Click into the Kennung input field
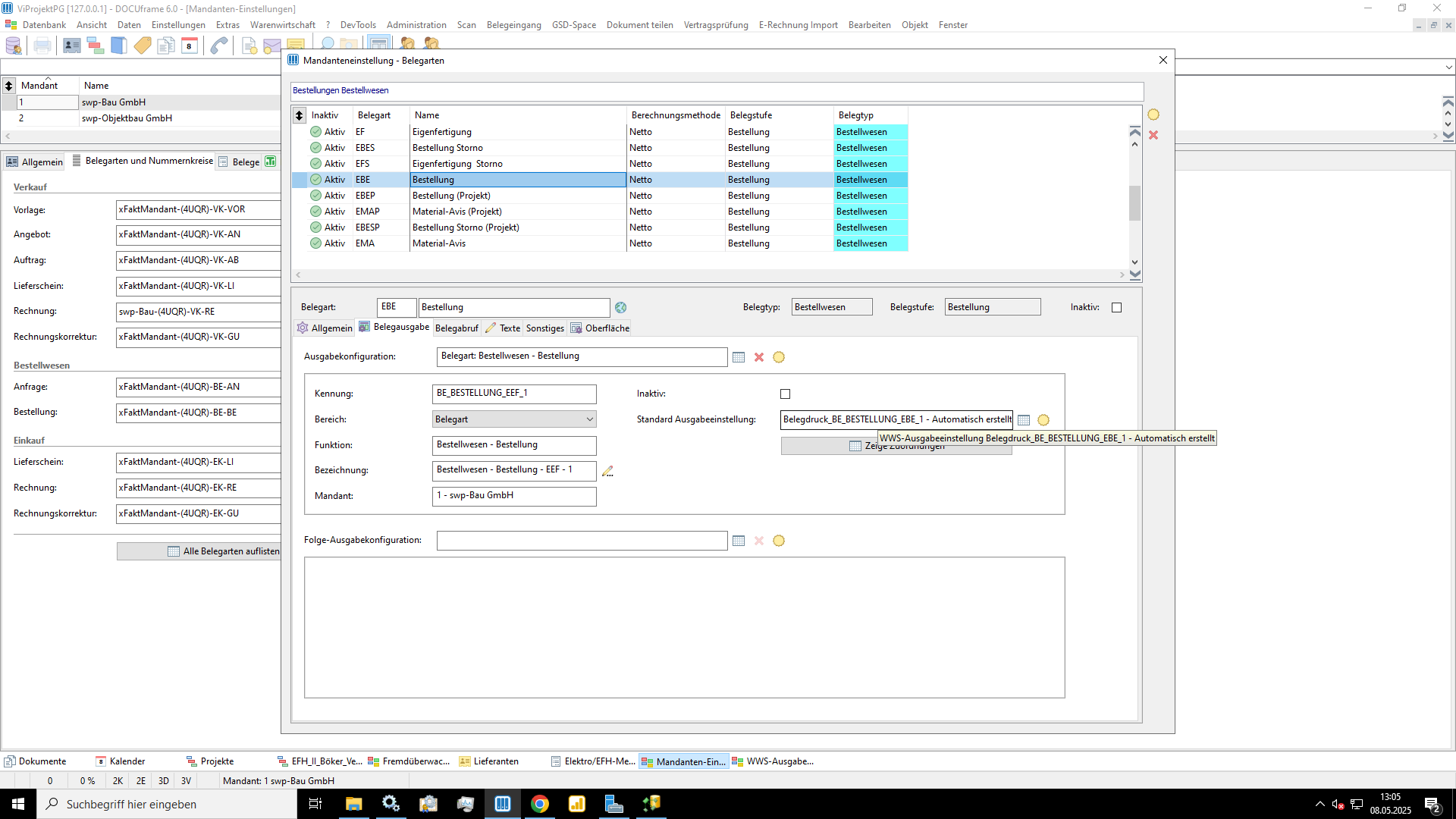1456x819 pixels. pos(514,394)
